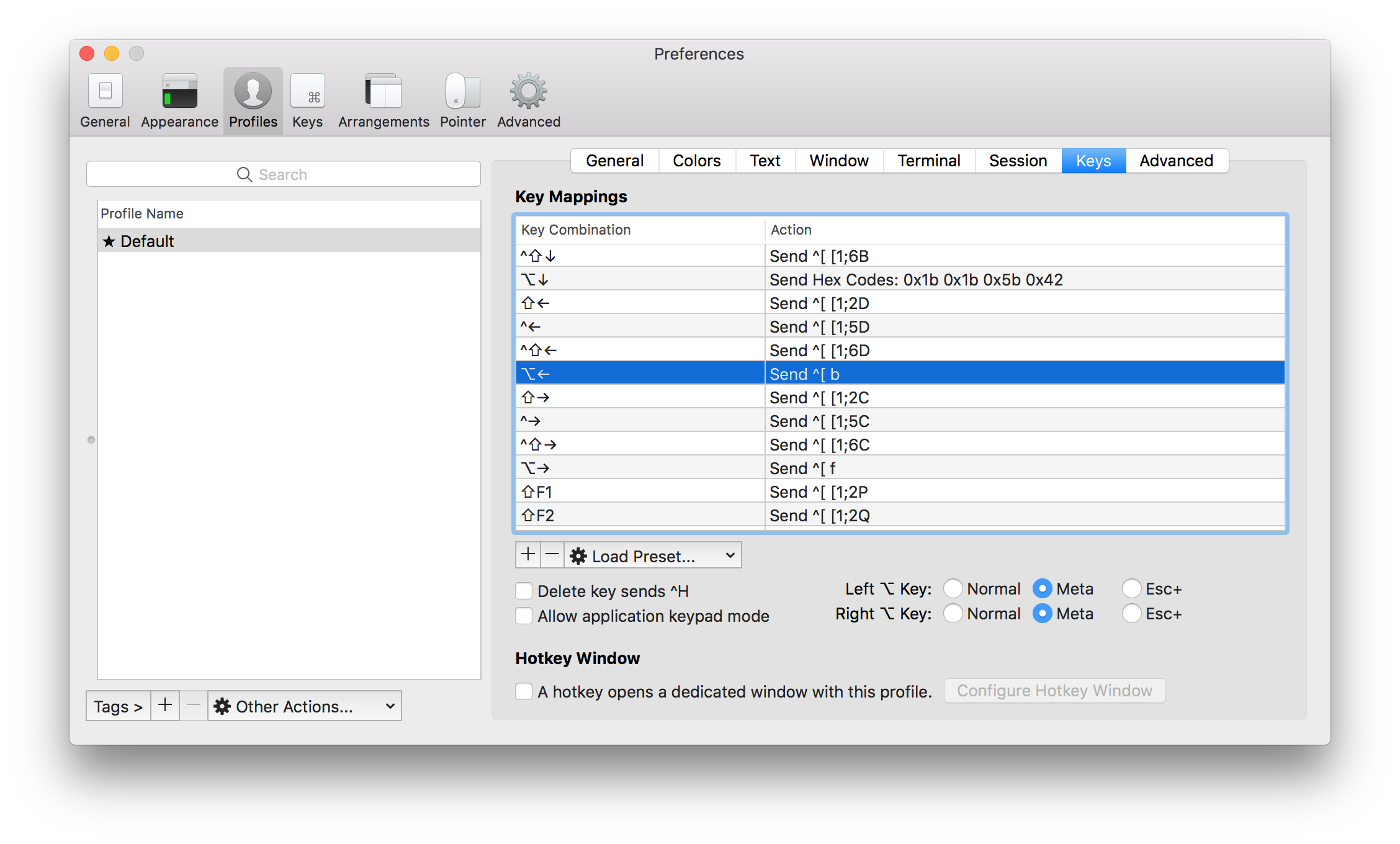This screenshot has width=1400, height=844.
Task: Switch to the profile General tab
Action: click(614, 161)
